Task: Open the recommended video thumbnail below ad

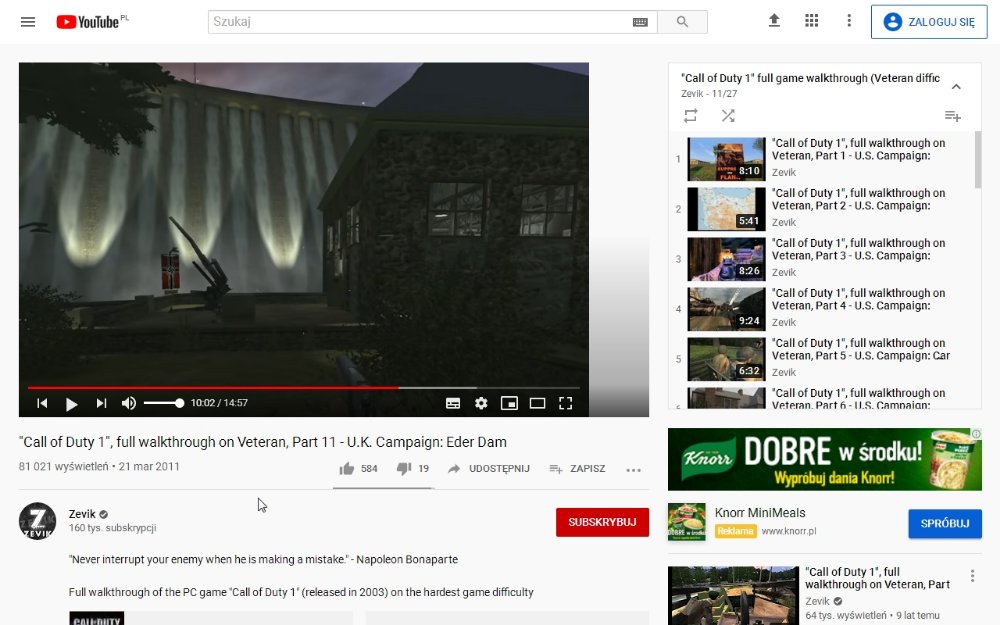Action: (733, 596)
